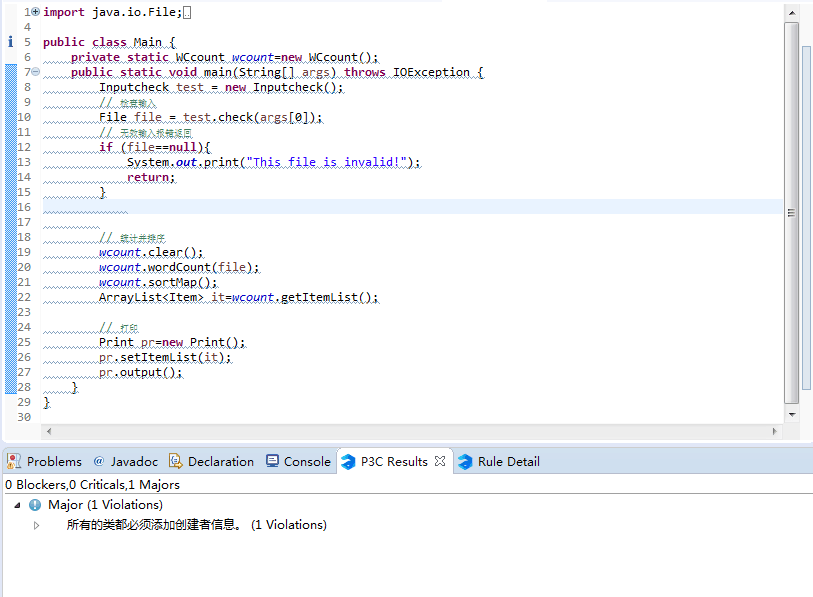Click the editor's vertical scroll down arrow

coord(792,413)
